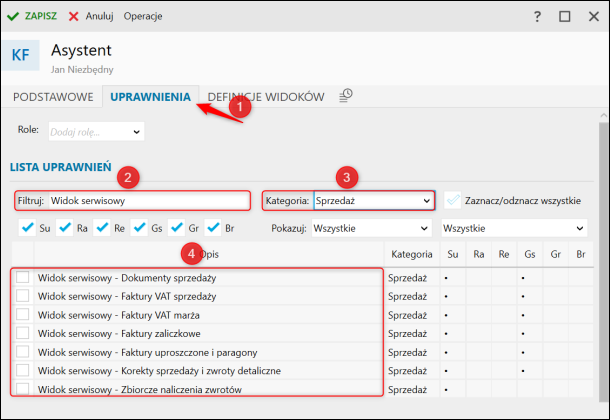Check Korekty sprzedaży i zwroty detaliczne box
The image size is (610, 420).
(23, 370)
